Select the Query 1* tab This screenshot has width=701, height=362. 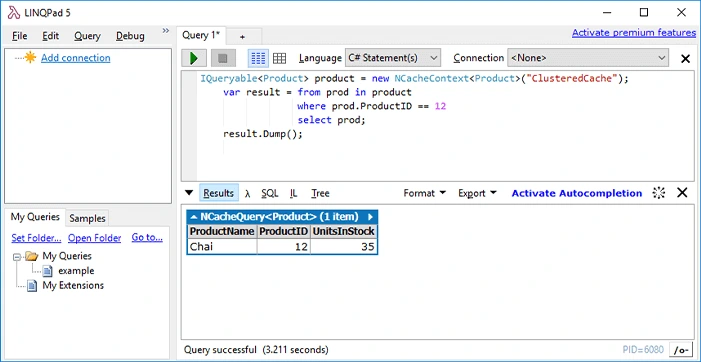201,35
